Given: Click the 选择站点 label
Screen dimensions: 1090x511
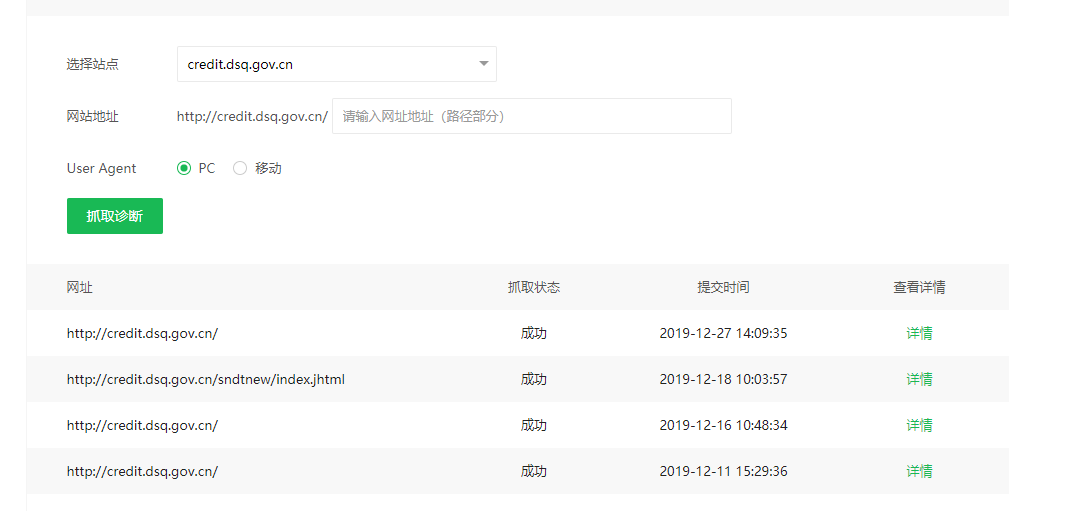Looking at the screenshot, I should (x=92, y=64).
